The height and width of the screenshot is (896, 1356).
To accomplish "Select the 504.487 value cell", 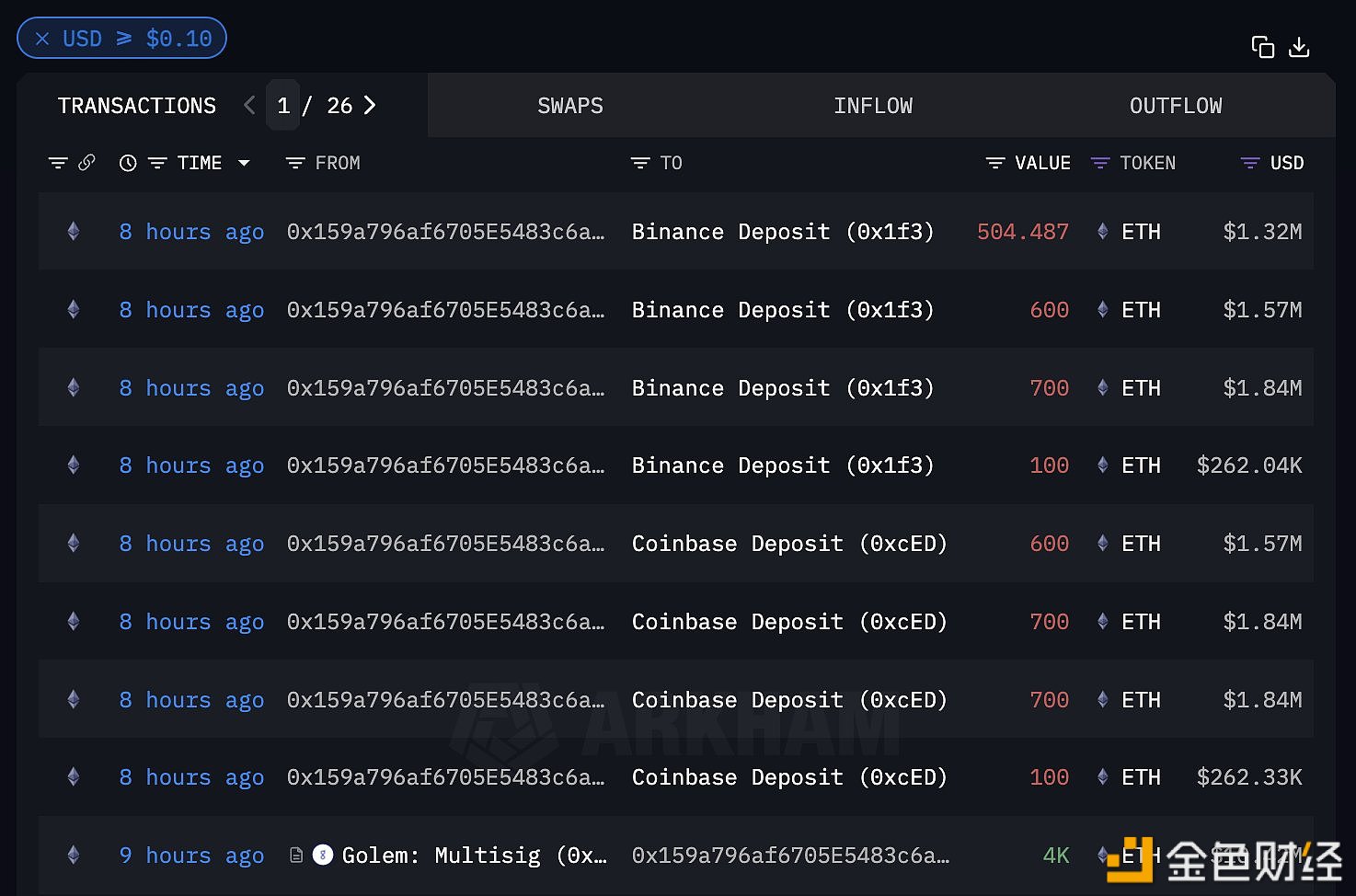I will tap(1023, 232).
